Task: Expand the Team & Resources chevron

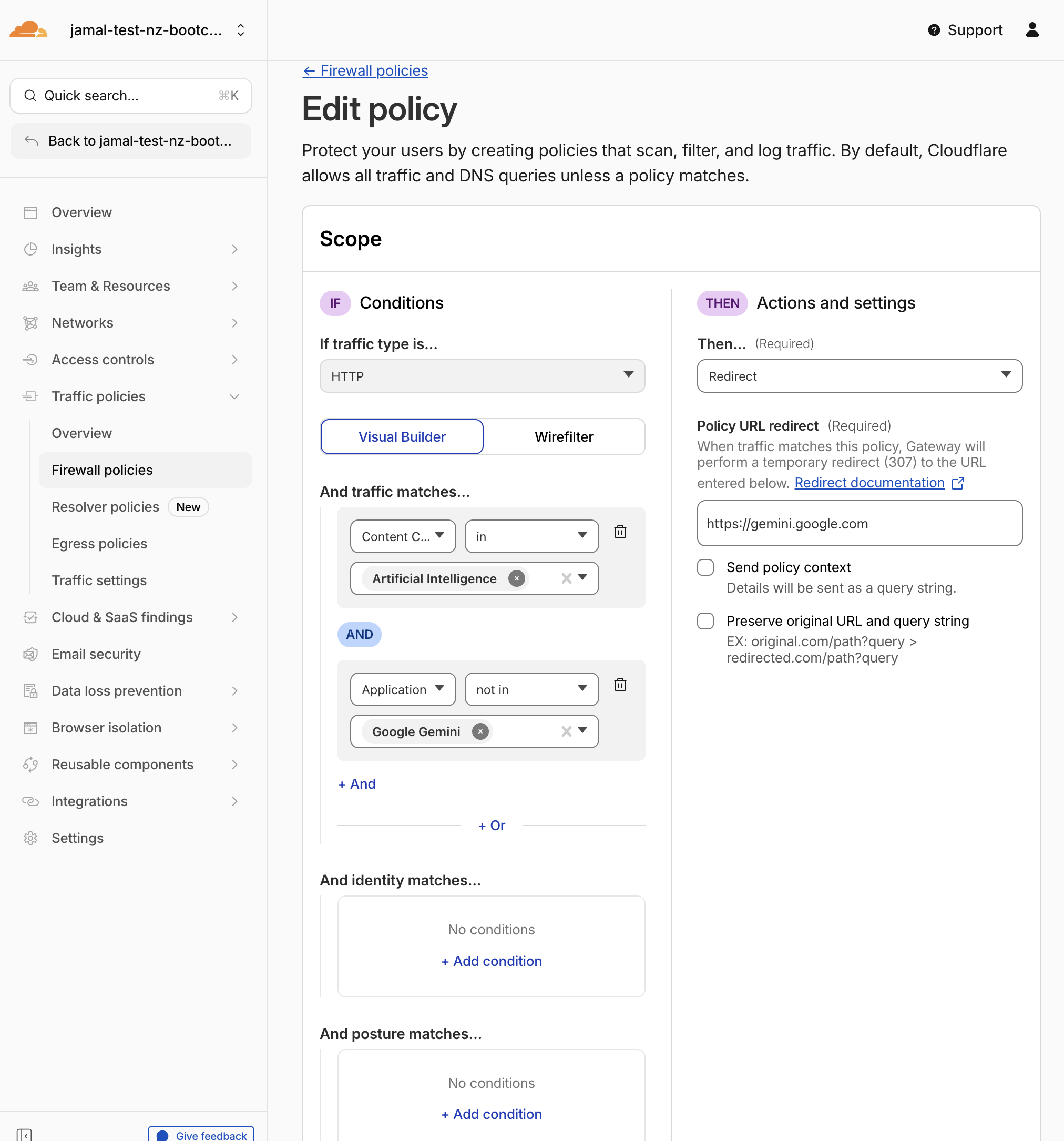Action: (x=235, y=286)
